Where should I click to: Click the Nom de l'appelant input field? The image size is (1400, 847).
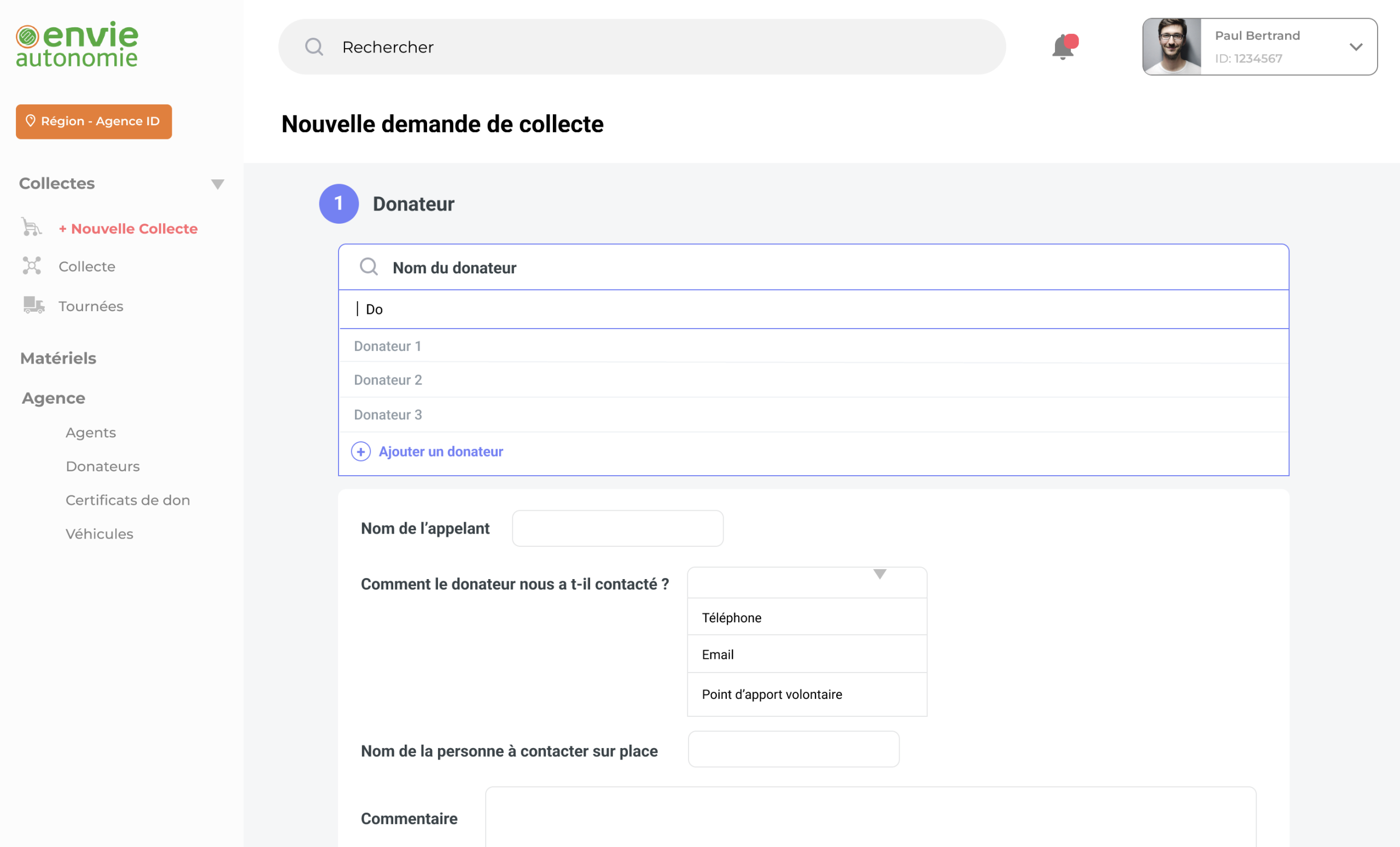(617, 528)
